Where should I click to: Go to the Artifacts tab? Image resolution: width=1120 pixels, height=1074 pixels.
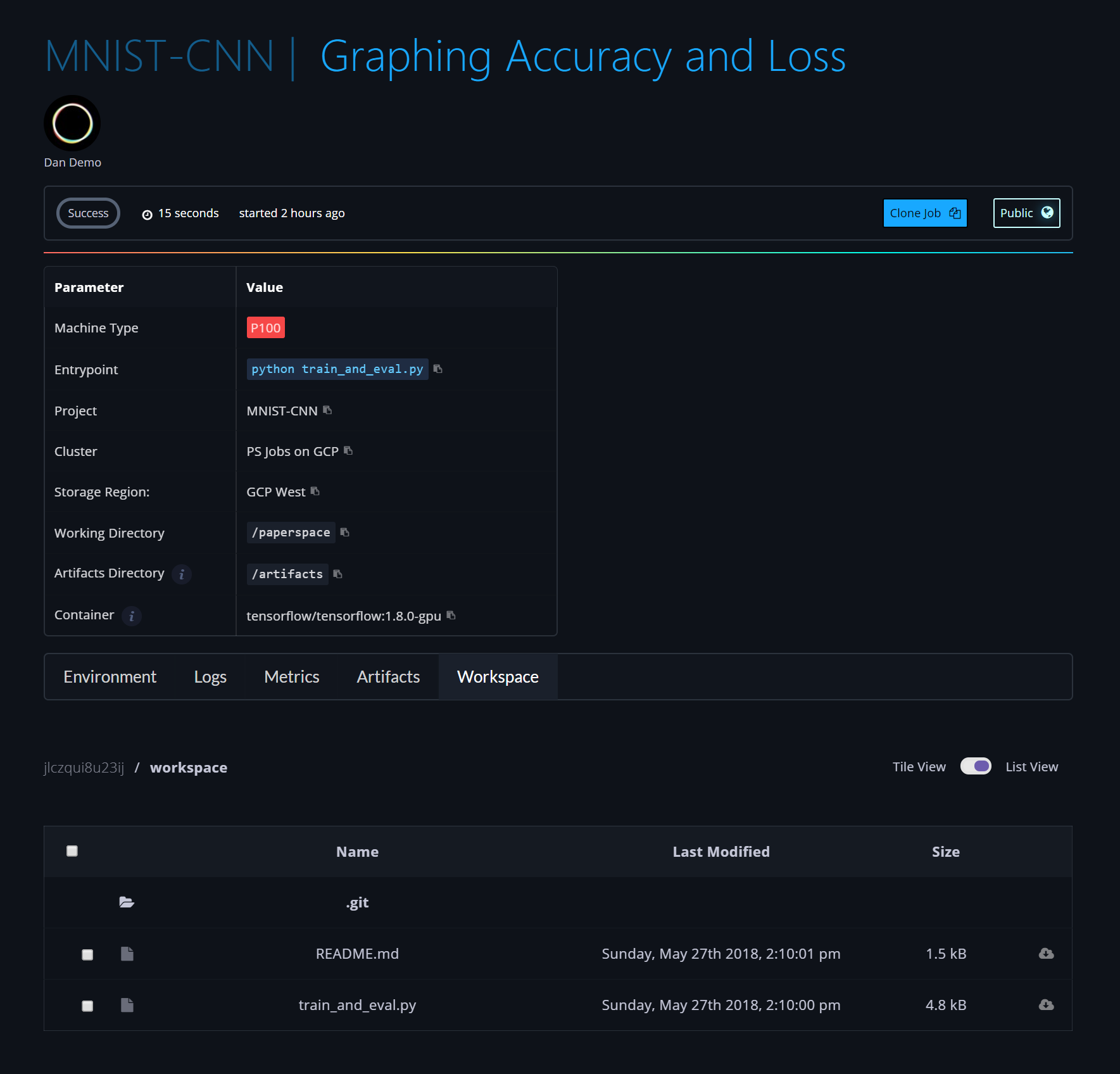tap(388, 677)
